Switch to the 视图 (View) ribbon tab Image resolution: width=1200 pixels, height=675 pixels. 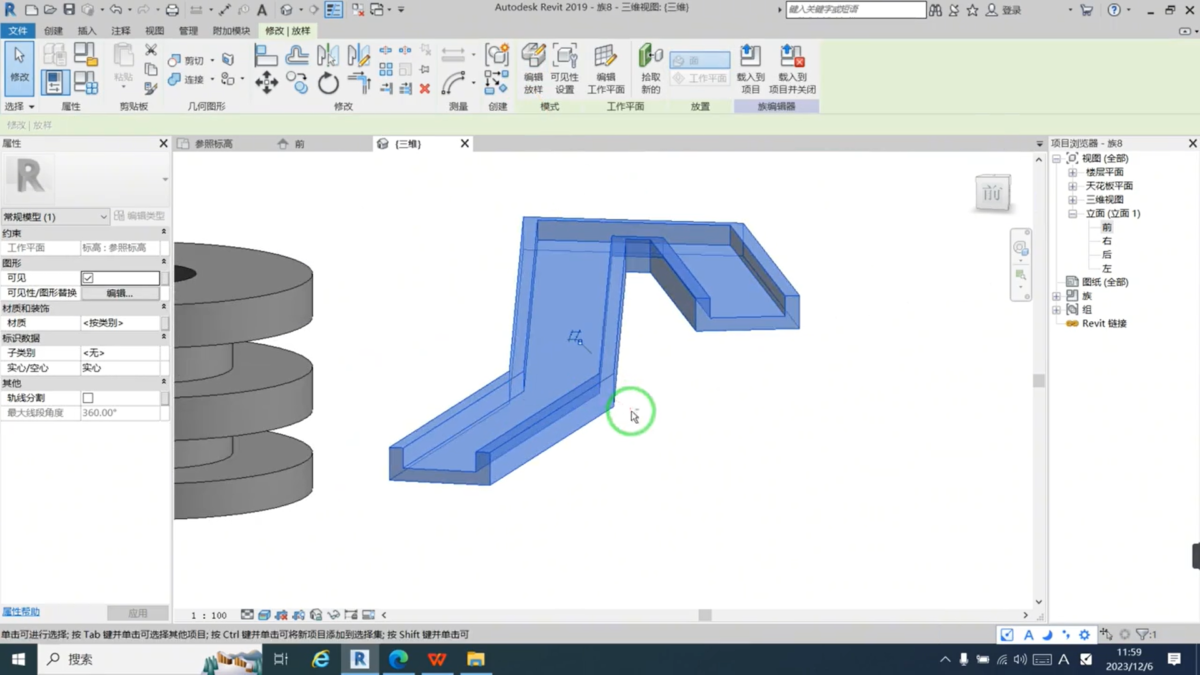pyautogui.click(x=154, y=31)
